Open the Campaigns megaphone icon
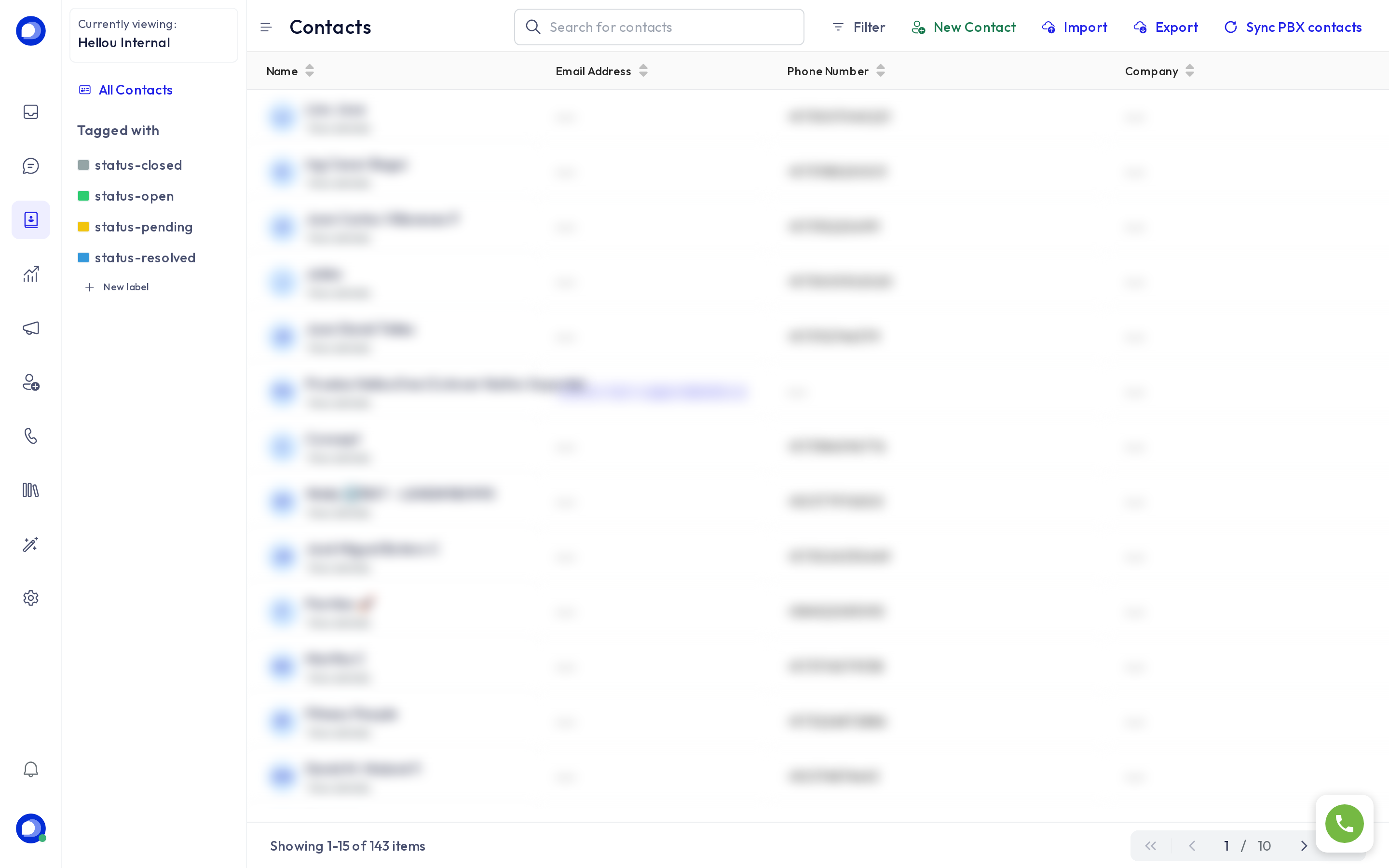Image resolution: width=1389 pixels, height=868 pixels. click(30, 328)
